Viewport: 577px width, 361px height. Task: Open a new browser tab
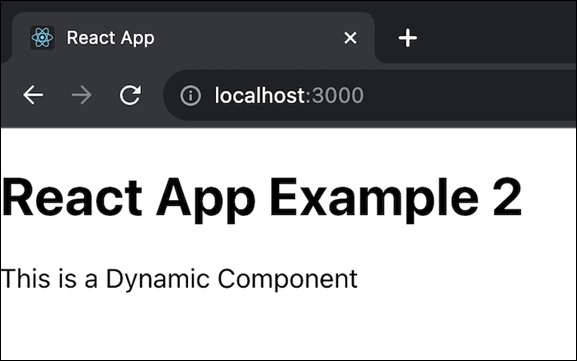tap(408, 38)
